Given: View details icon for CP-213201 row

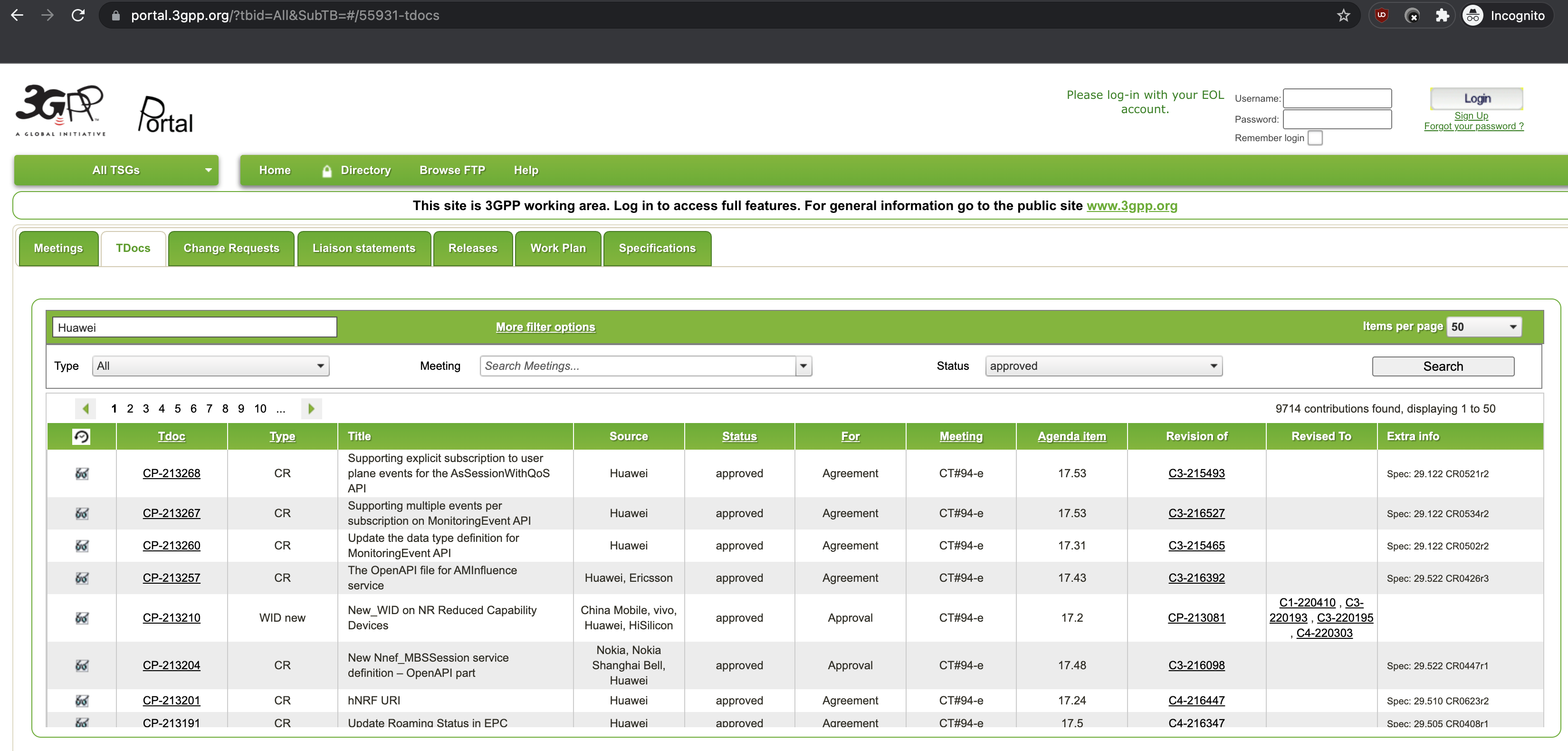Looking at the screenshot, I should (82, 701).
